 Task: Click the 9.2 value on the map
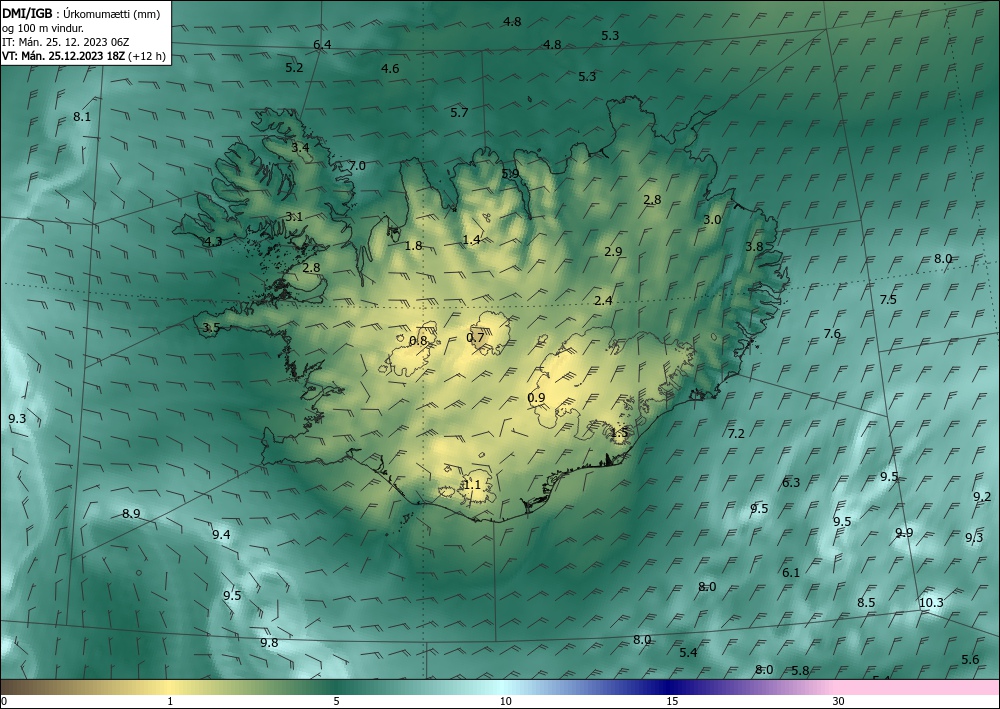point(982,497)
